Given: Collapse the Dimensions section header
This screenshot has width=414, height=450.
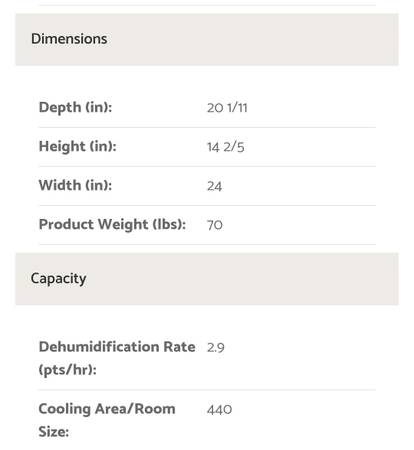Looking at the screenshot, I should click(x=207, y=39).
